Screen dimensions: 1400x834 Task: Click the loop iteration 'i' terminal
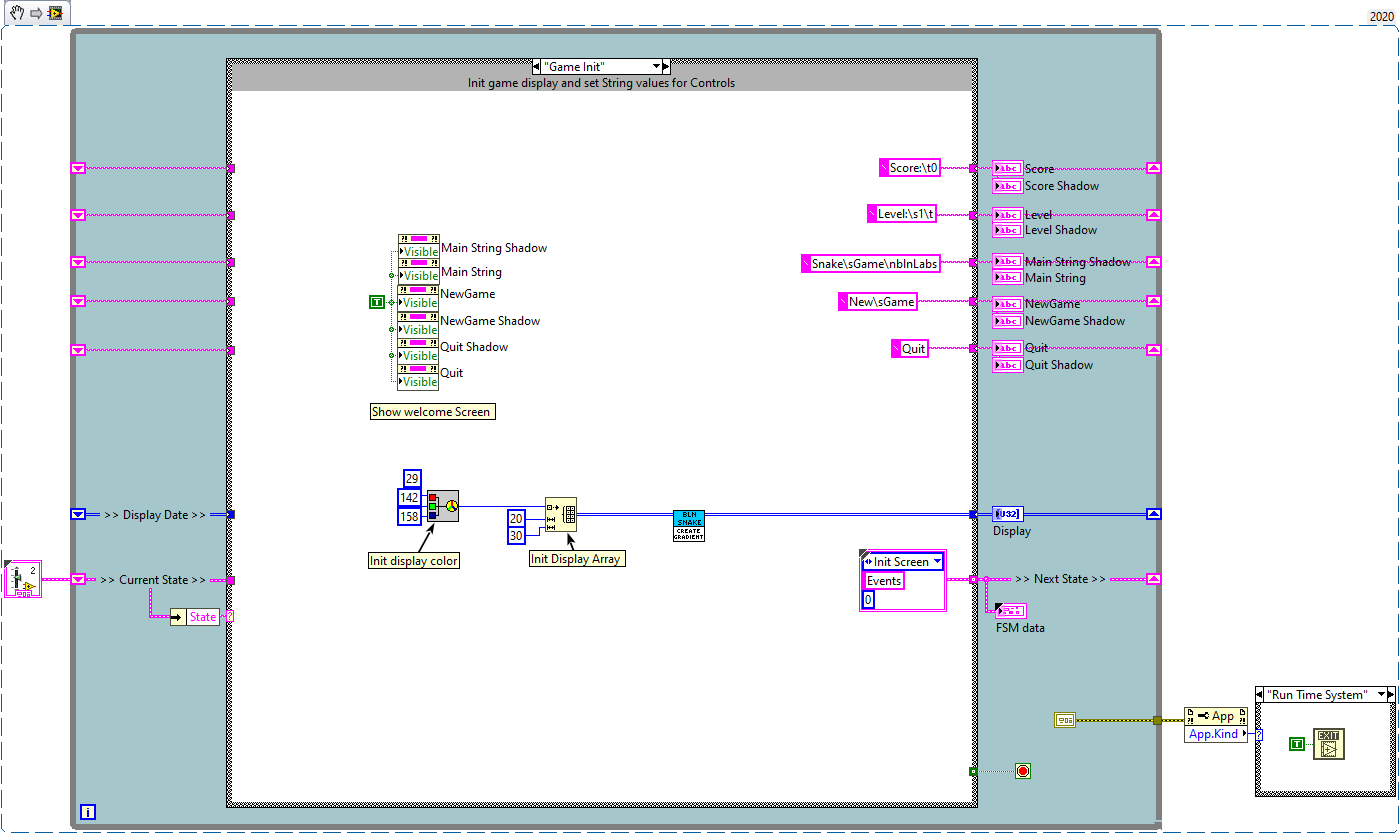click(88, 813)
